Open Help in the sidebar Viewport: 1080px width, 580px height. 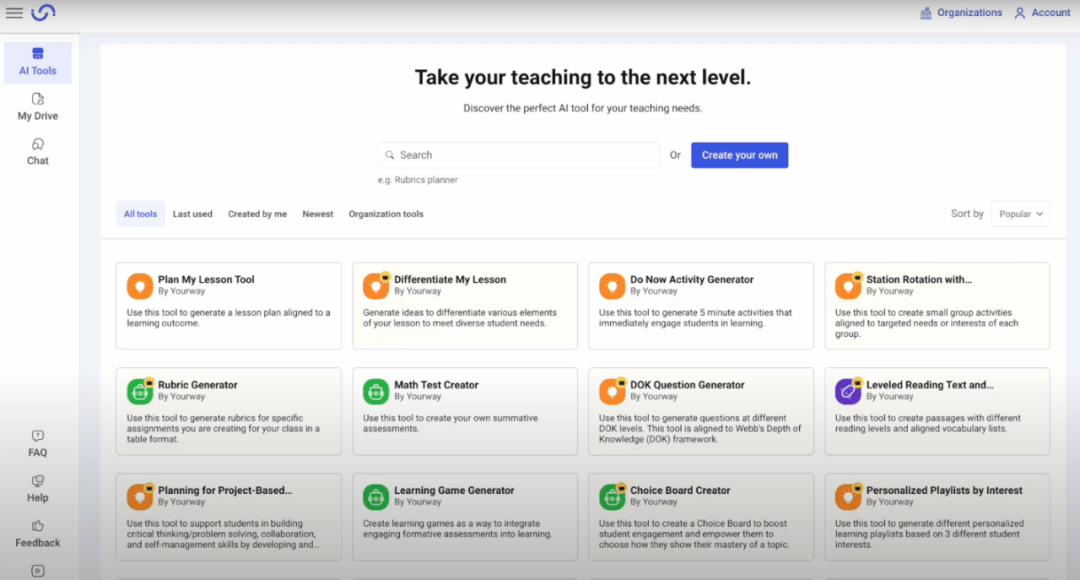pyautogui.click(x=38, y=488)
